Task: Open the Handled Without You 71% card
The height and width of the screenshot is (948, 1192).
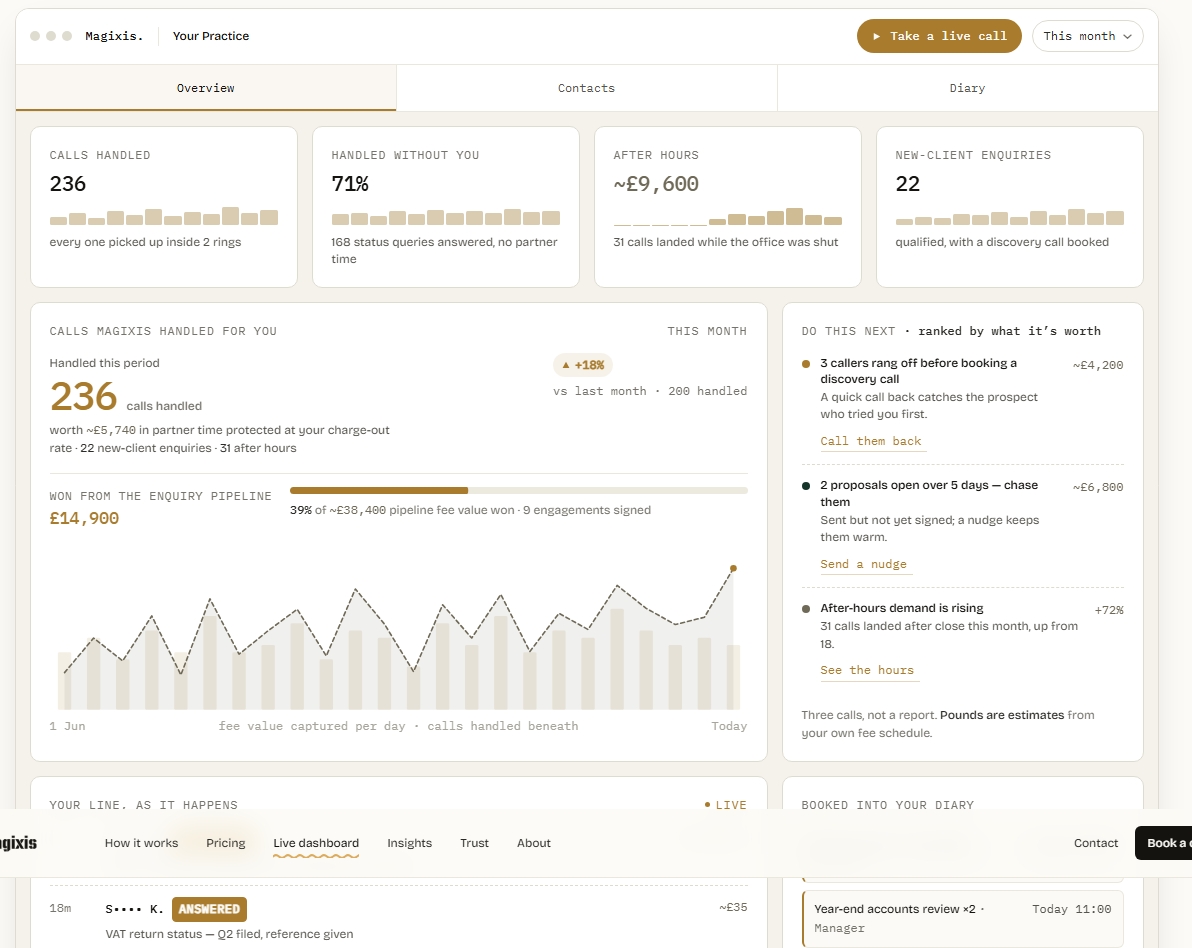Action: click(445, 207)
